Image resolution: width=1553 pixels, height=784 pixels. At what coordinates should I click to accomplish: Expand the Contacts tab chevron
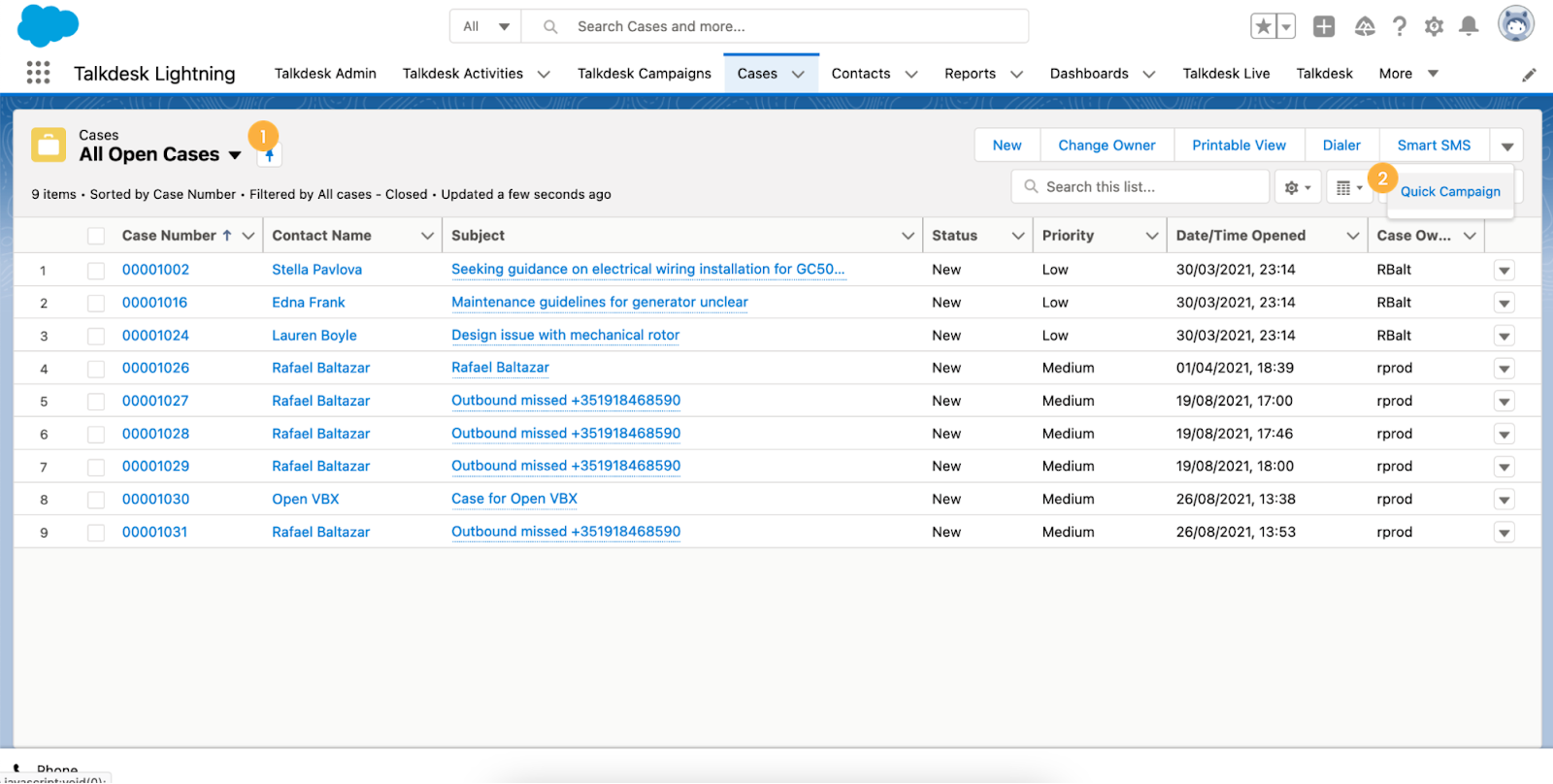[x=911, y=74]
